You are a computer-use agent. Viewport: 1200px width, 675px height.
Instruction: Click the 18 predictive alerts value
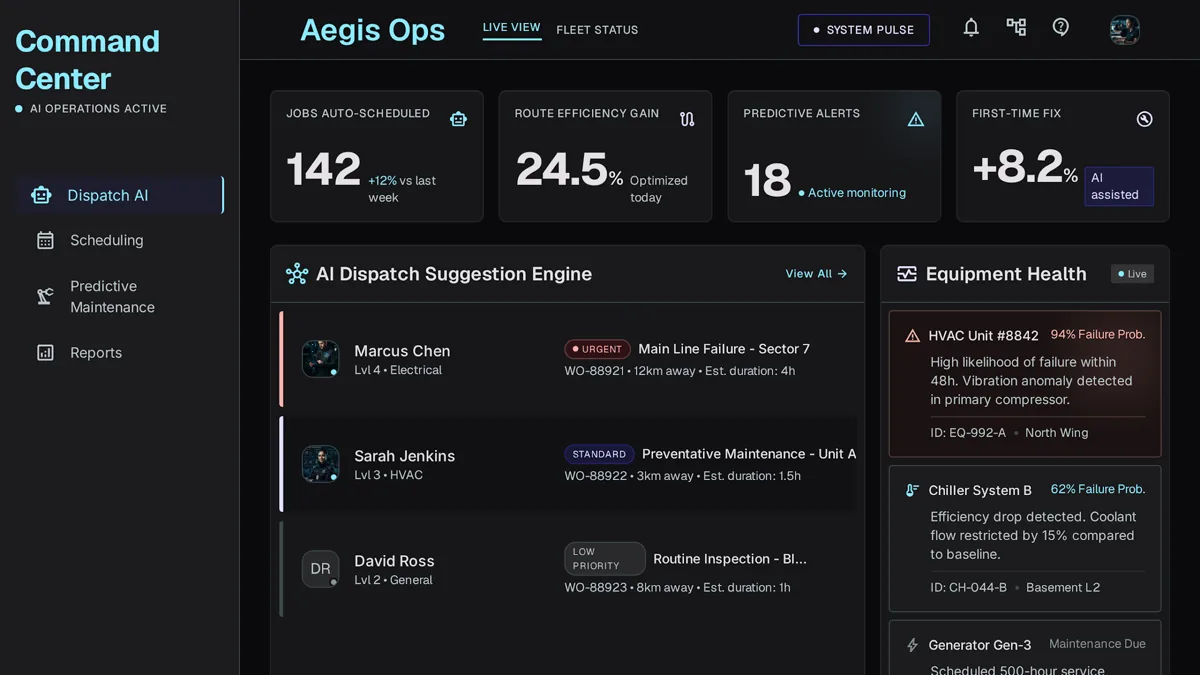pos(767,181)
